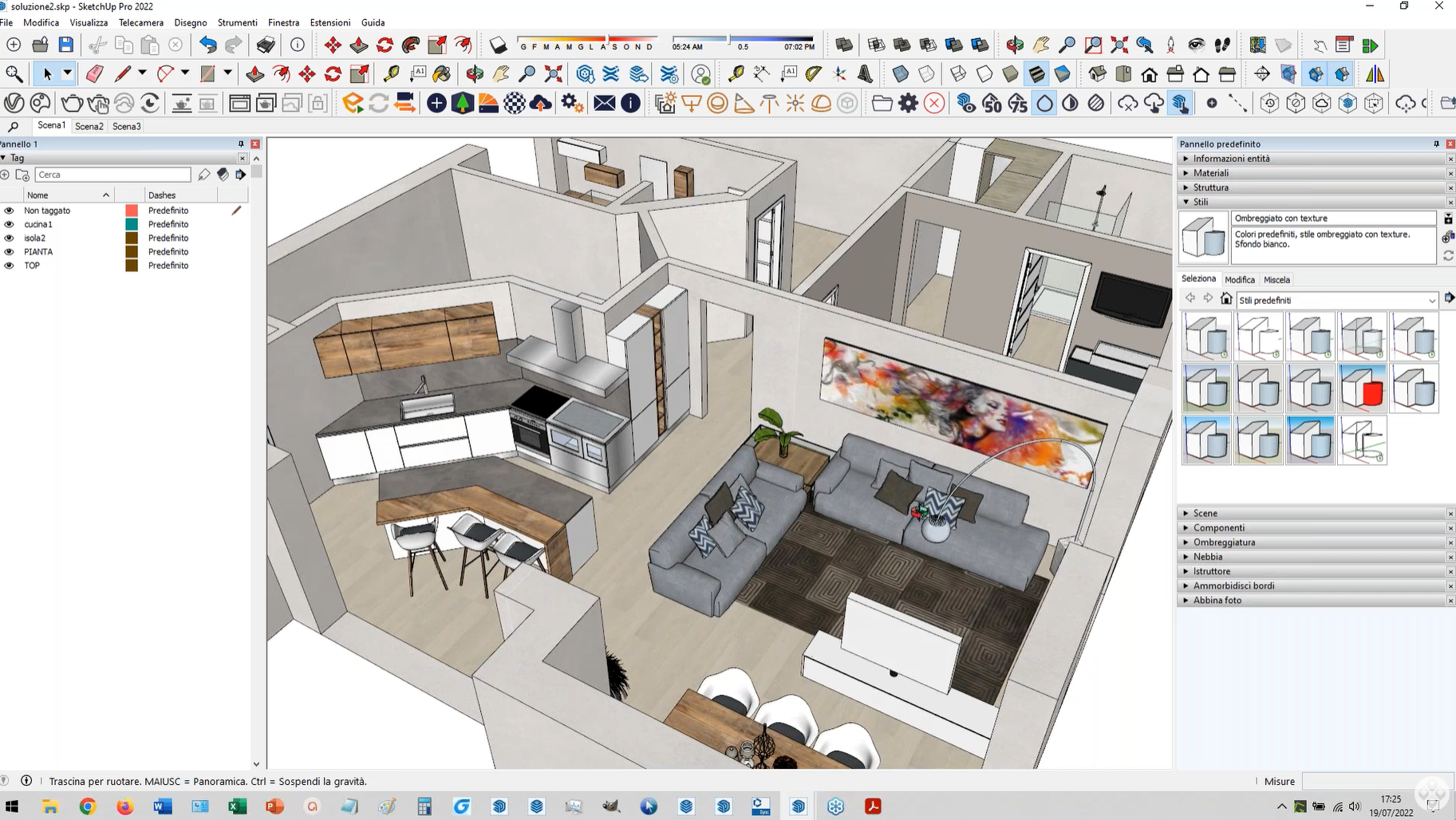Click the 3D Text tool

coord(865,74)
